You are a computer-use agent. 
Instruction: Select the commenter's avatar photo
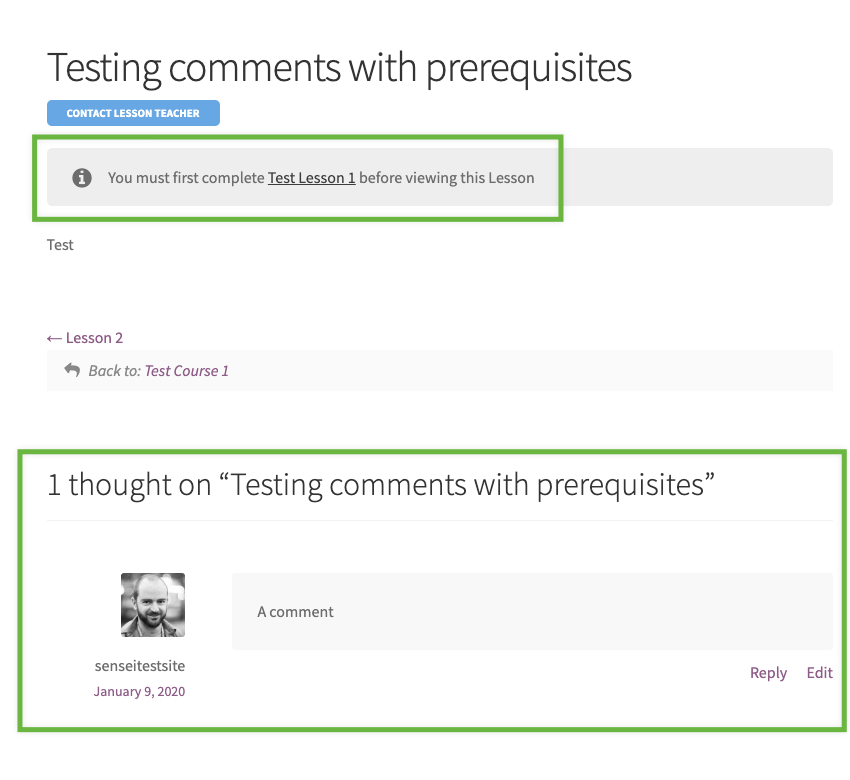(152, 604)
